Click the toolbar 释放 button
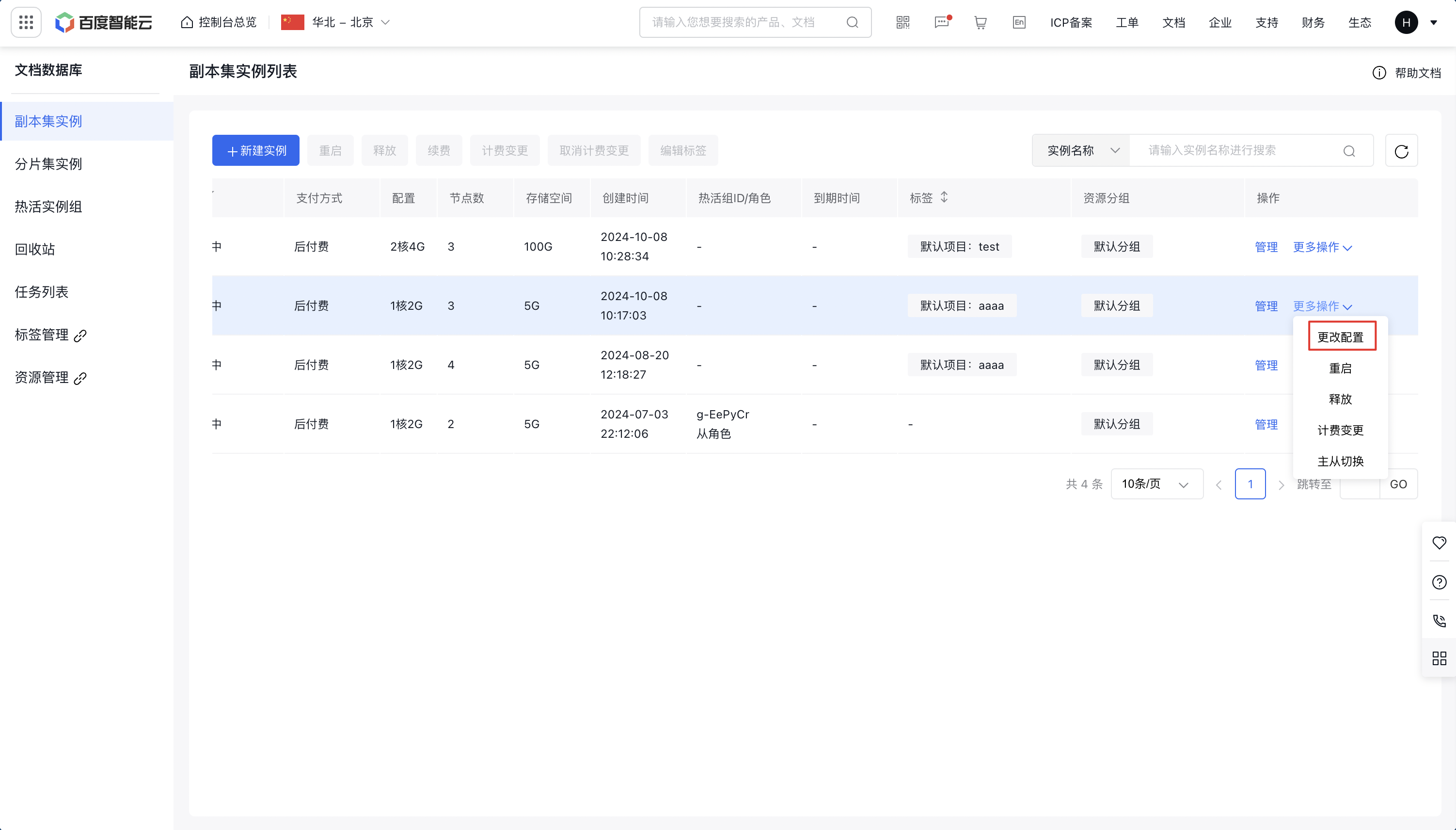This screenshot has height=830, width=1456. pyautogui.click(x=385, y=150)
